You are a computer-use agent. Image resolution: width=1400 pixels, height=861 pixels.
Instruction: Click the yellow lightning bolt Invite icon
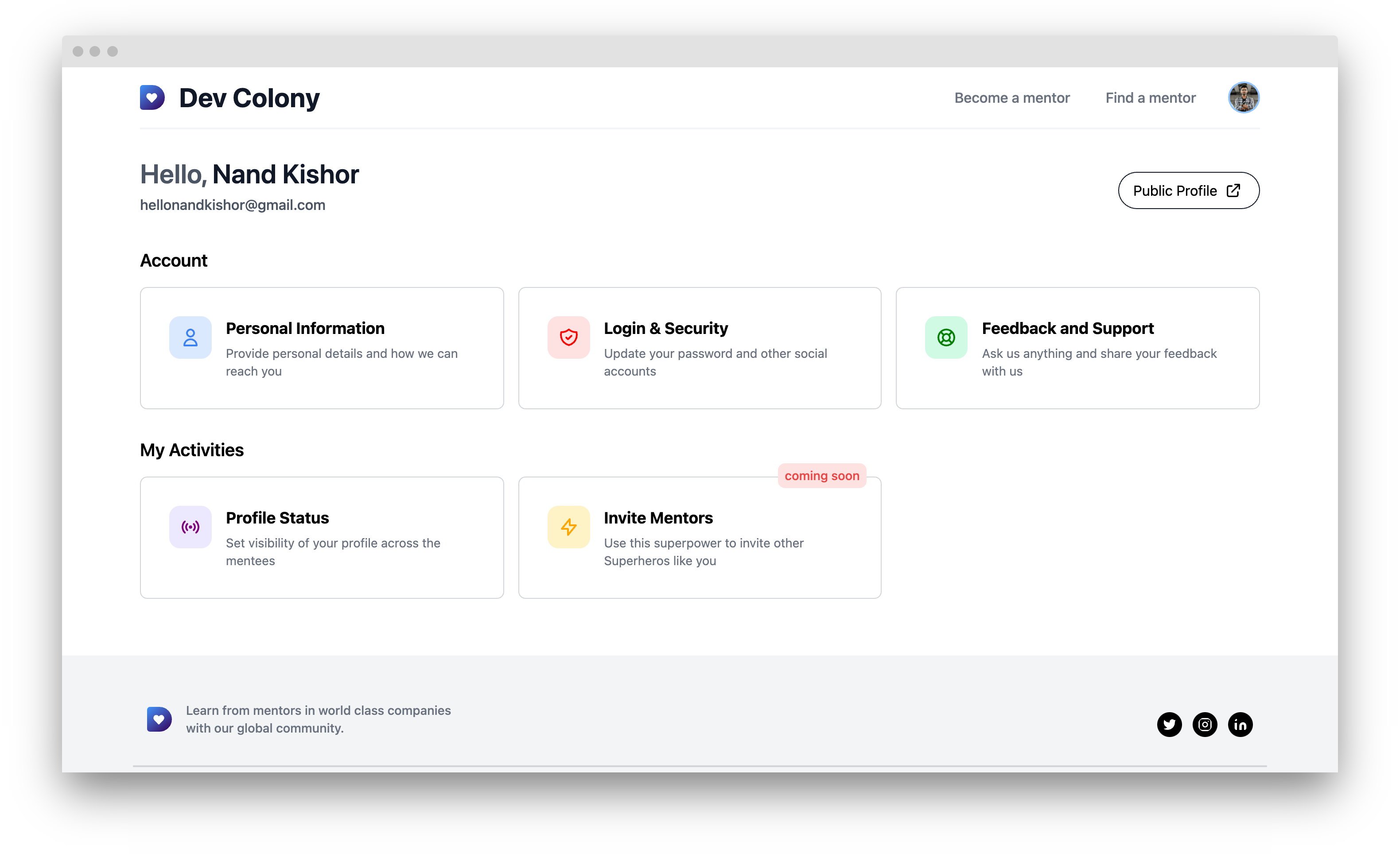568,527
